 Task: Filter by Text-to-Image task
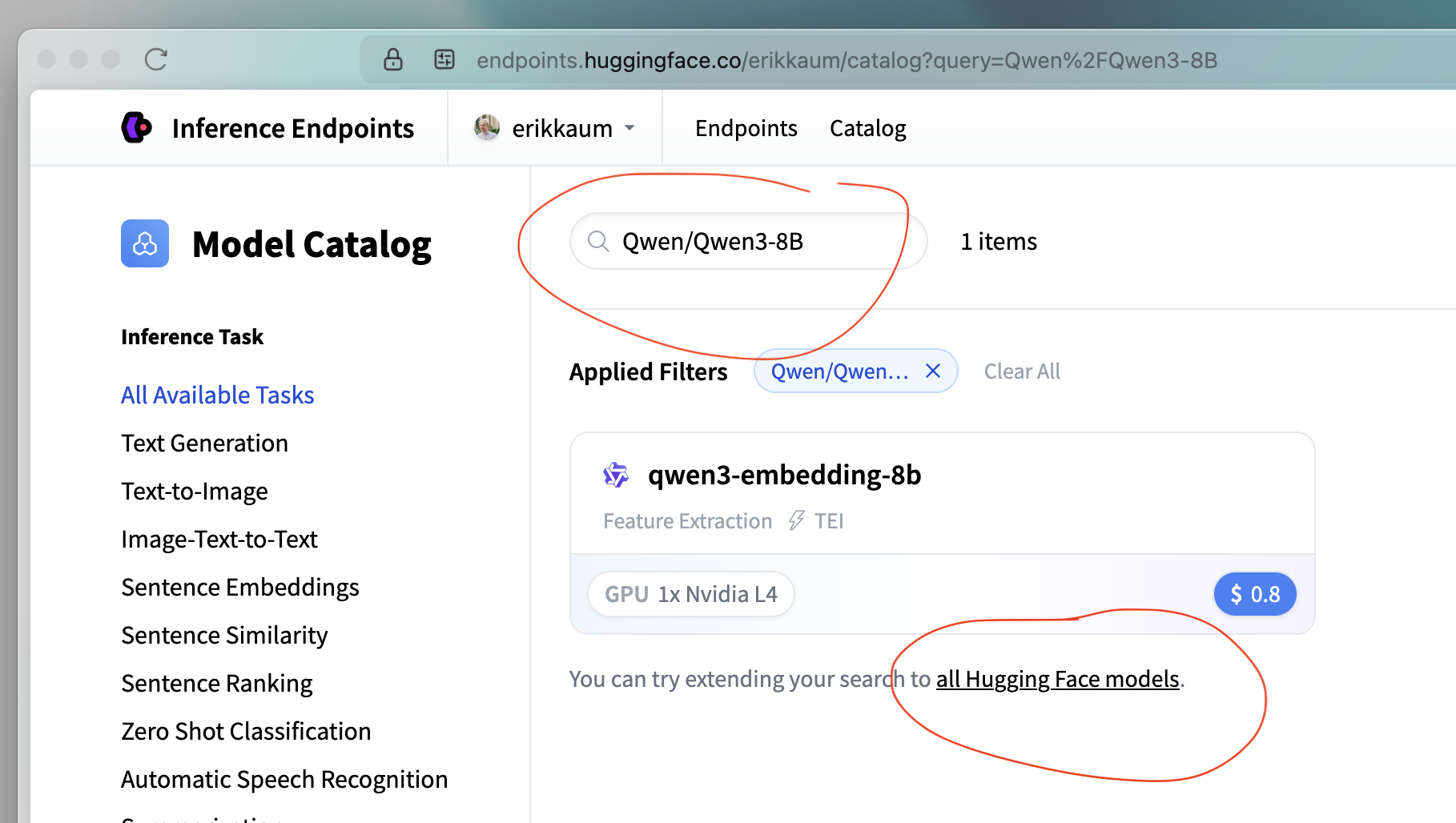pyautogui.click(x=194, y=492)
